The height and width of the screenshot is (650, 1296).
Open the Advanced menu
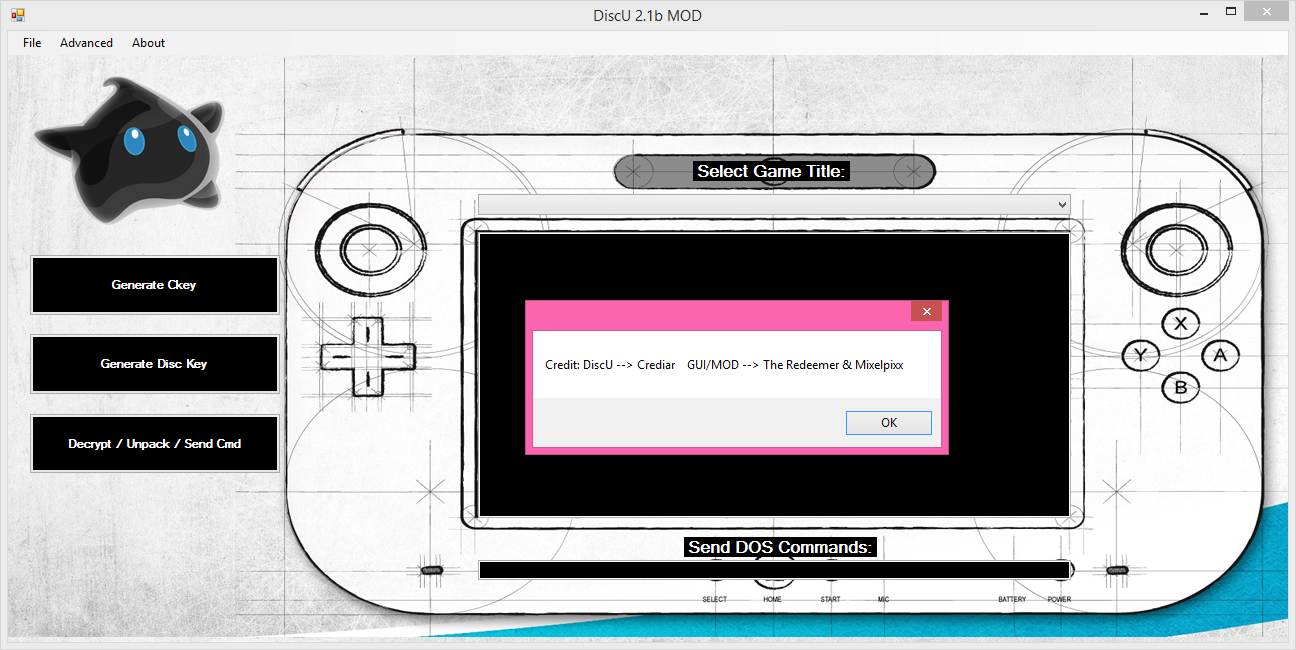[86, 43]
